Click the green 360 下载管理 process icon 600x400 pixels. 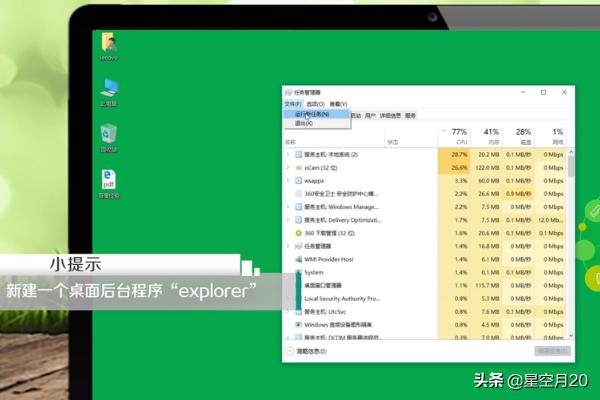[298, 233]
